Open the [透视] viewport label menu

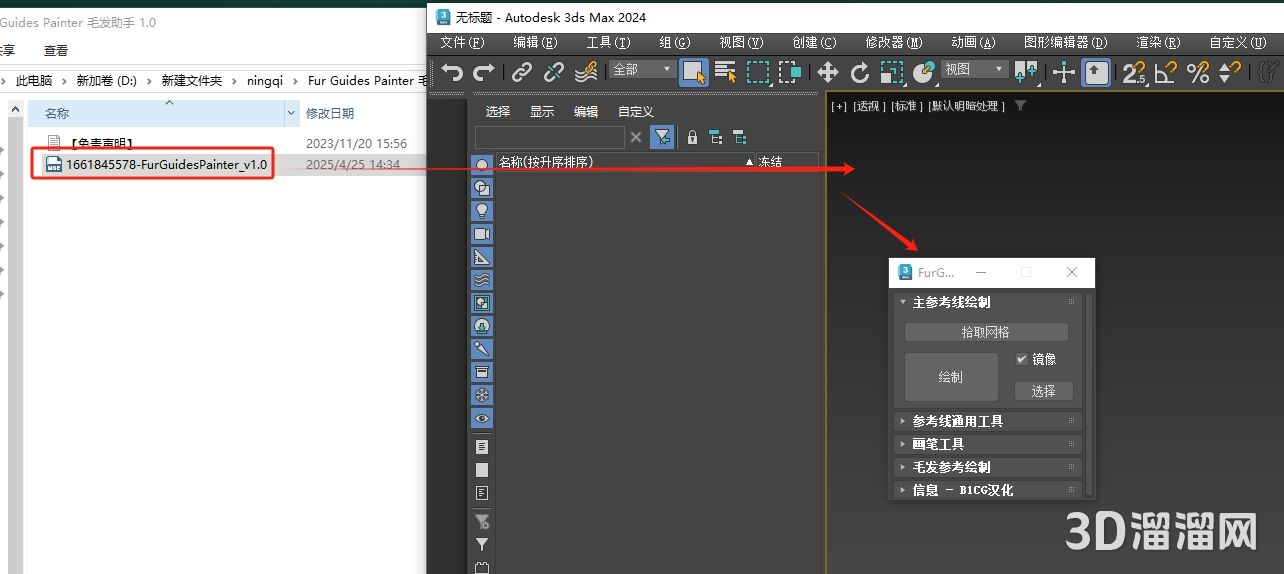coord(868,106)
